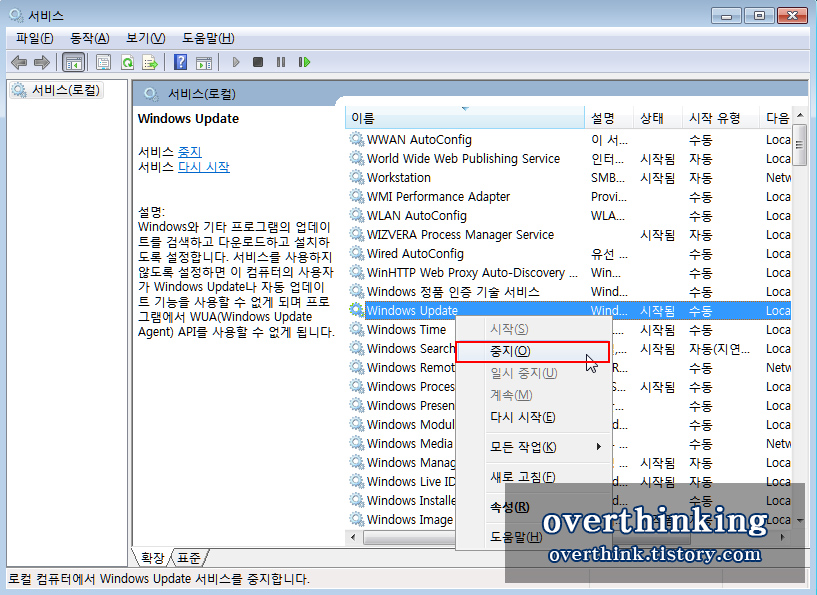
Task: Click the vertical scrollbar up arrow
Action: click(800, 116)
